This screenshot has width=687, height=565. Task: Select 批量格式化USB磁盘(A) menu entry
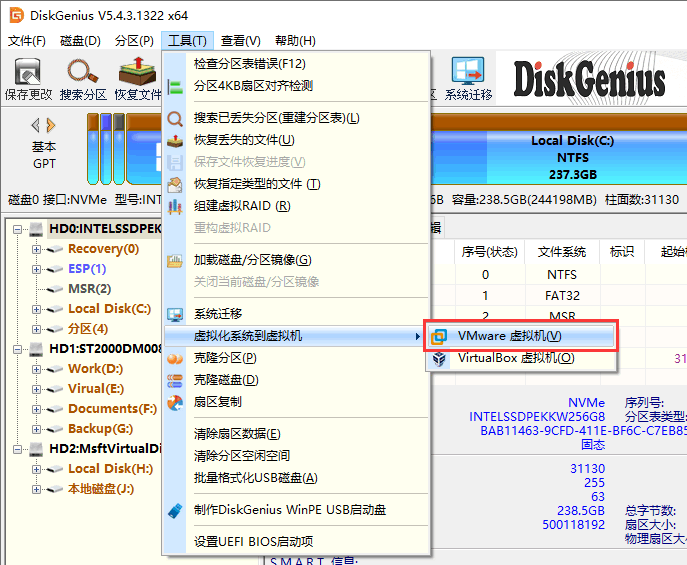tap(296, 478)
